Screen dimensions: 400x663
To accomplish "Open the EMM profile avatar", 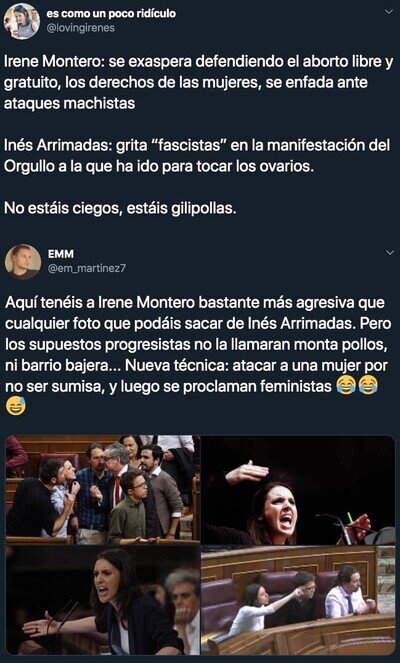I will (22, 261).
